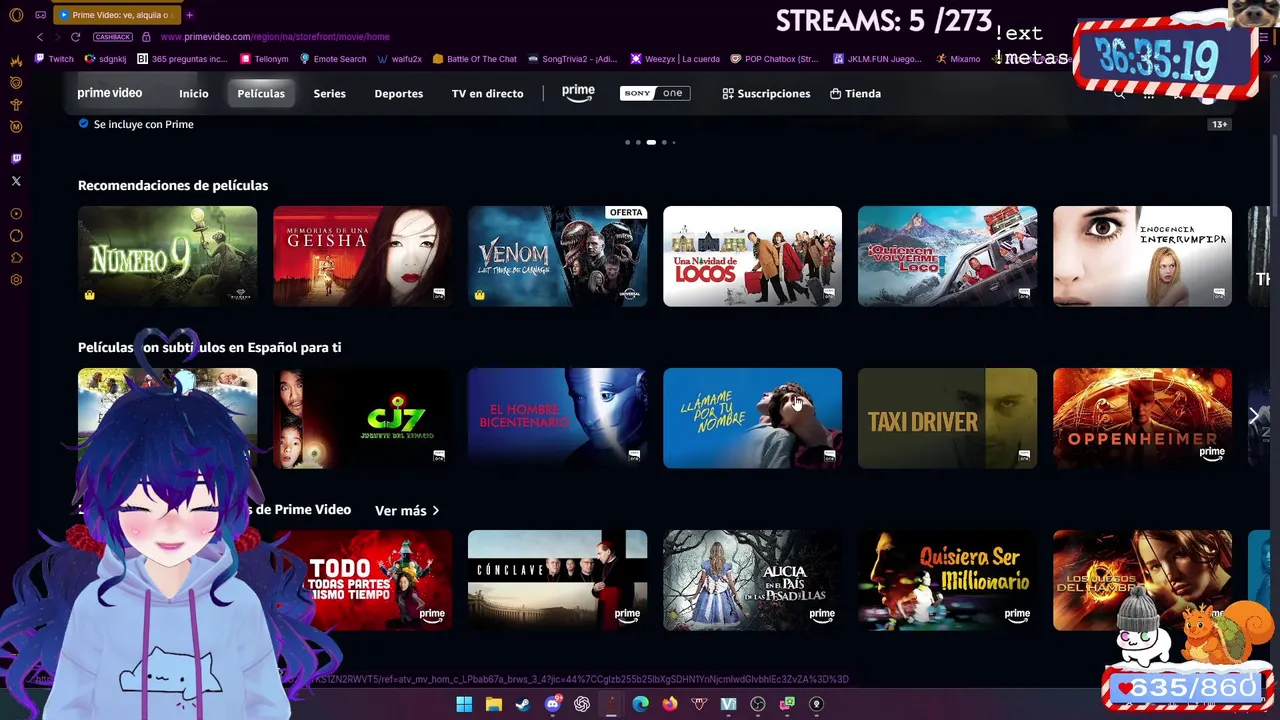Open Quisiera Ser Millionario thumbnail
The image size is (1280, 720).
coord(947,580)
